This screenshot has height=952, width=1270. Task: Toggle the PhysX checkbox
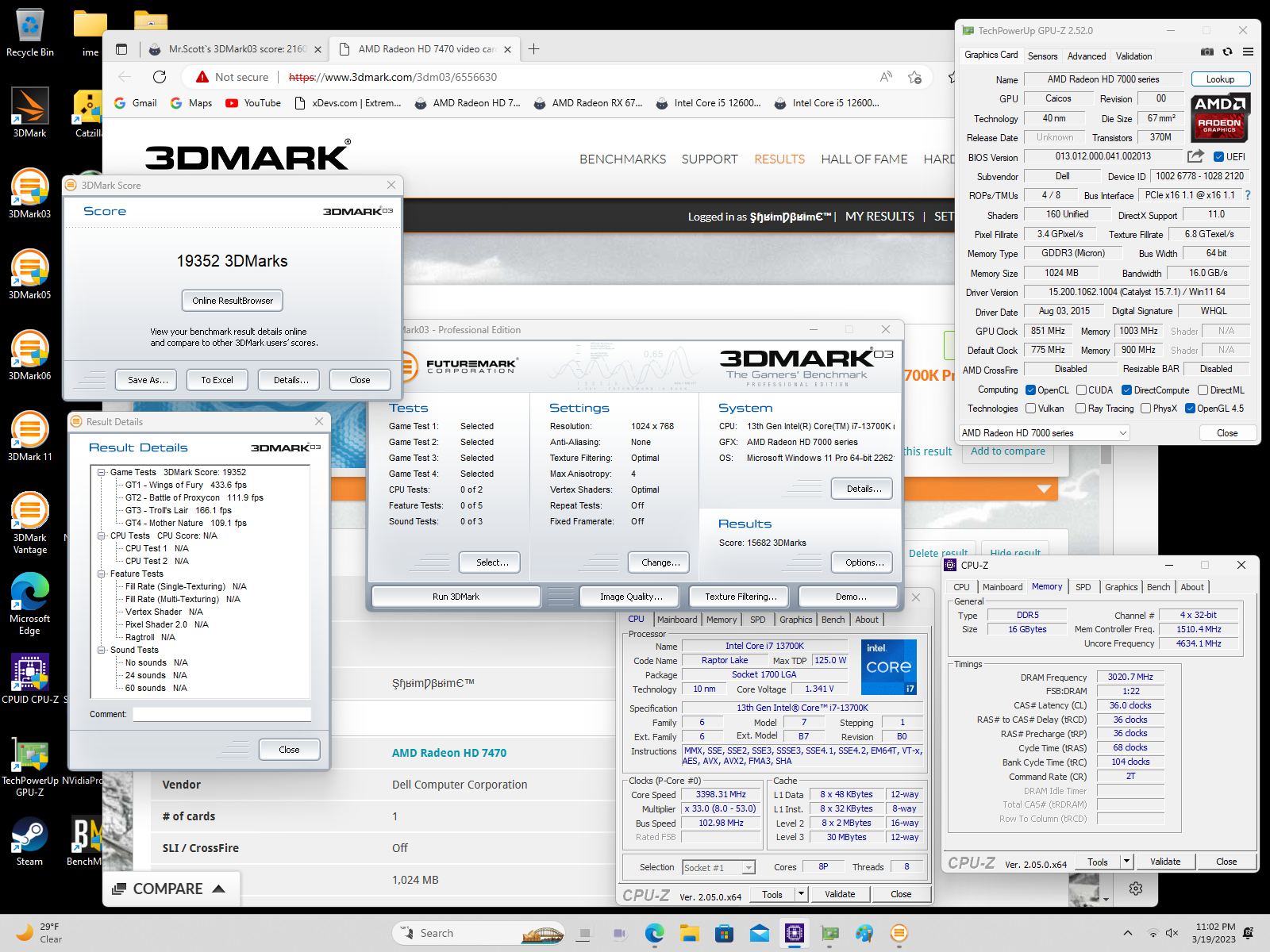click(1145, 409)
